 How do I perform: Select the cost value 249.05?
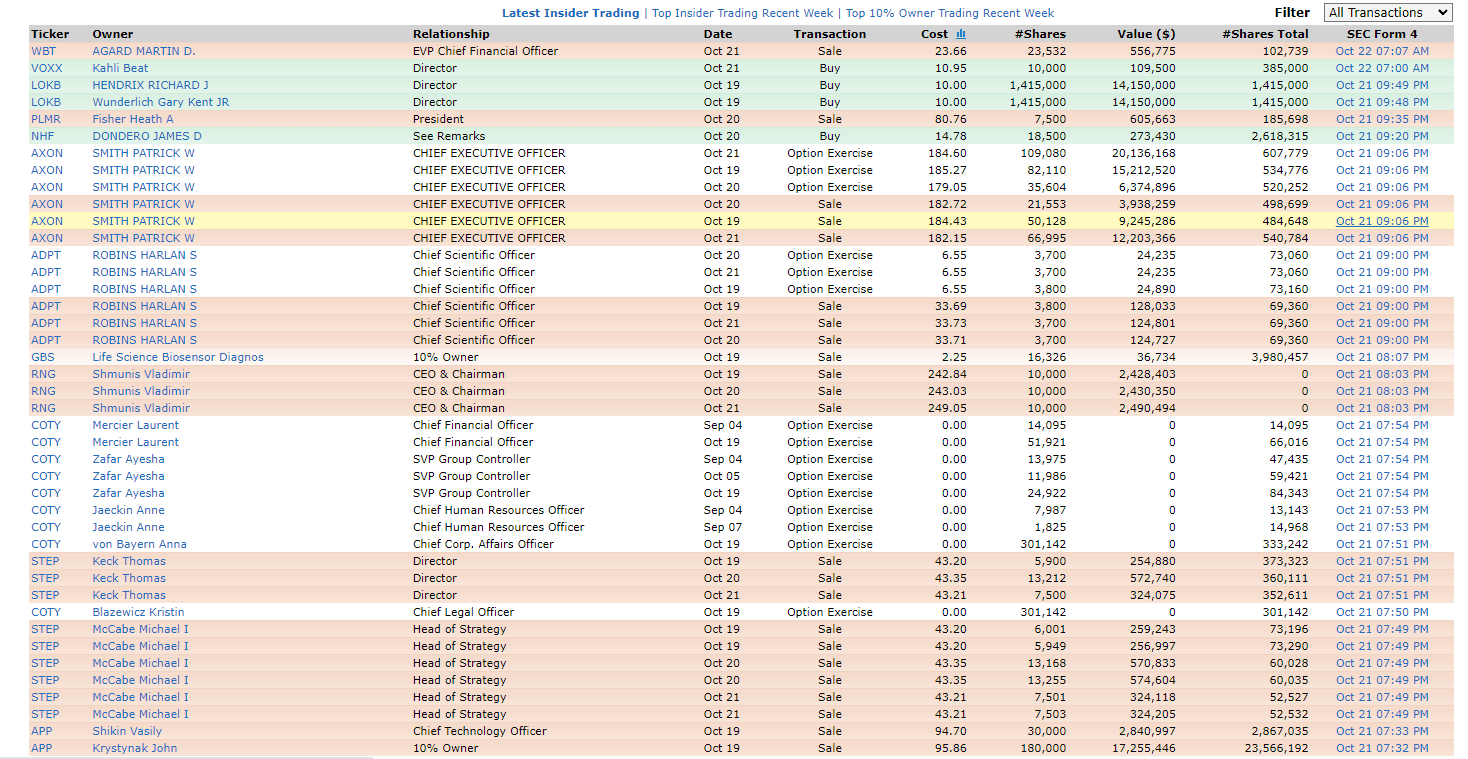950,408
